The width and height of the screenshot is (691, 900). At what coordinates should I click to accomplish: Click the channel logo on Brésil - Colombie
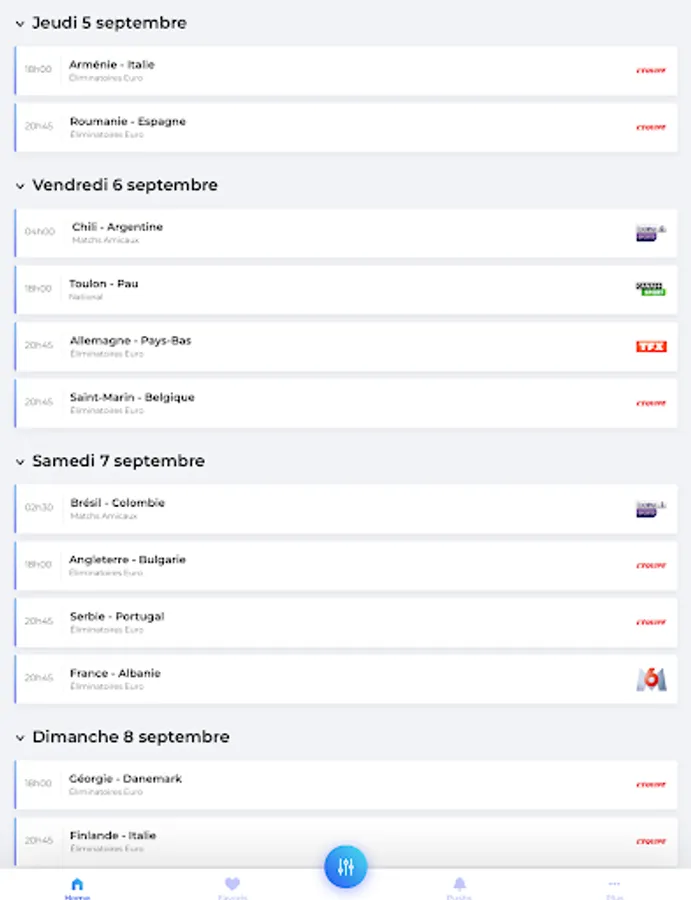651,509
